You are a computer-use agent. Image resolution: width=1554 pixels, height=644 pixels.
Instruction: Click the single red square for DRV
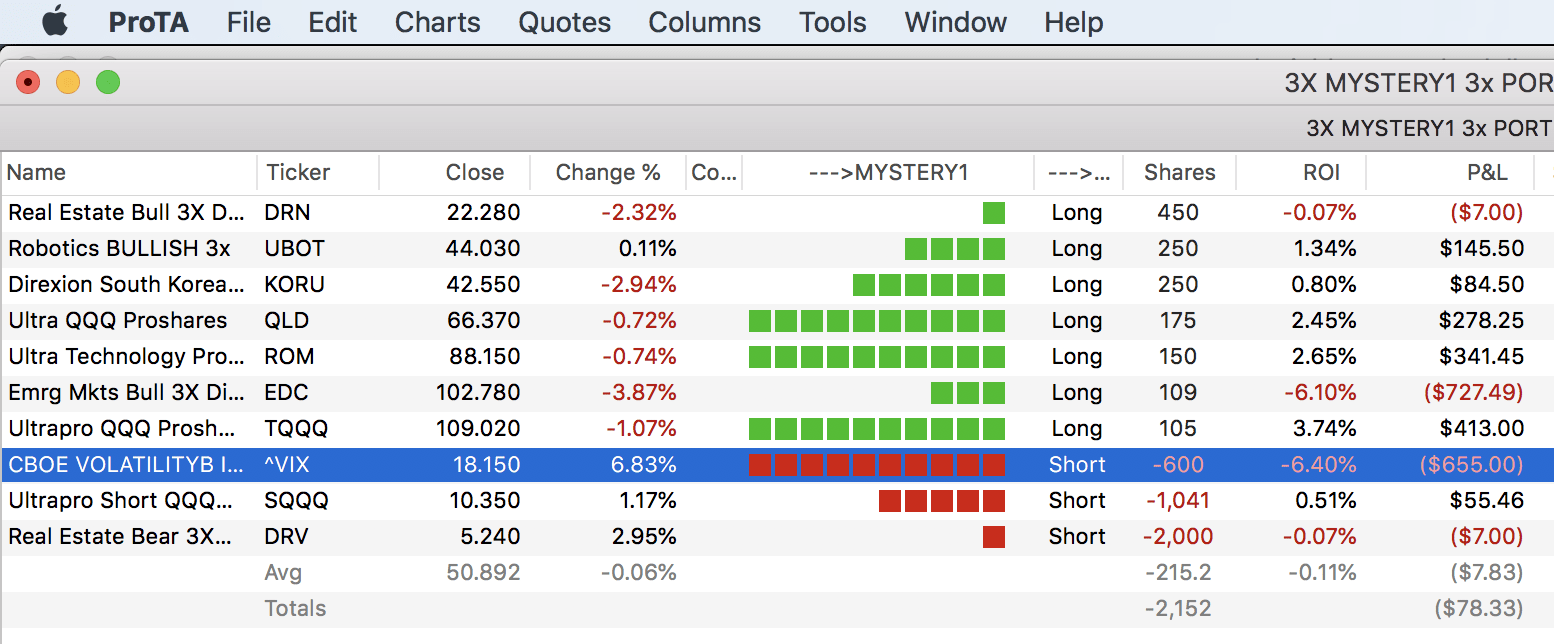[x=993, y=537]
